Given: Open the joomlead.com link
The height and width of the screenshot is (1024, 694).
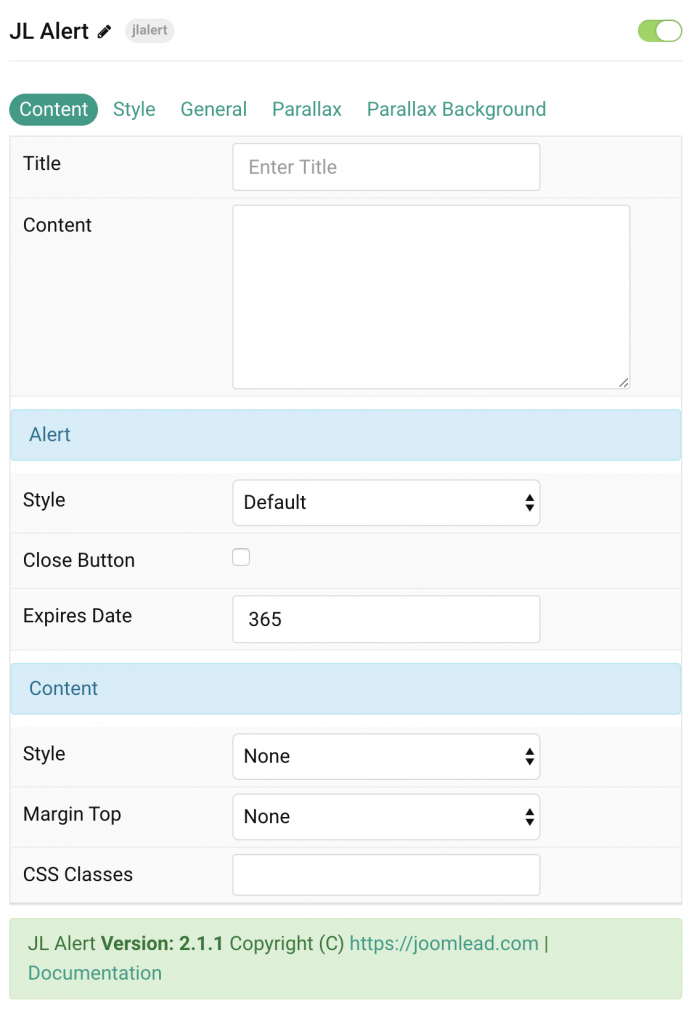Looking at the screenshot, I should pyautogui.click(x=444, y=943).
